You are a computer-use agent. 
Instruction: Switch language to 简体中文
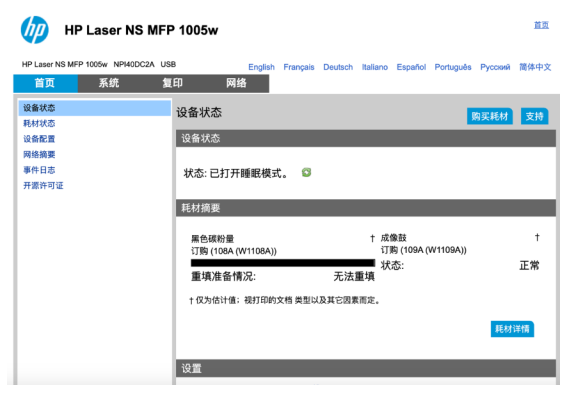[x=535, y=67]
